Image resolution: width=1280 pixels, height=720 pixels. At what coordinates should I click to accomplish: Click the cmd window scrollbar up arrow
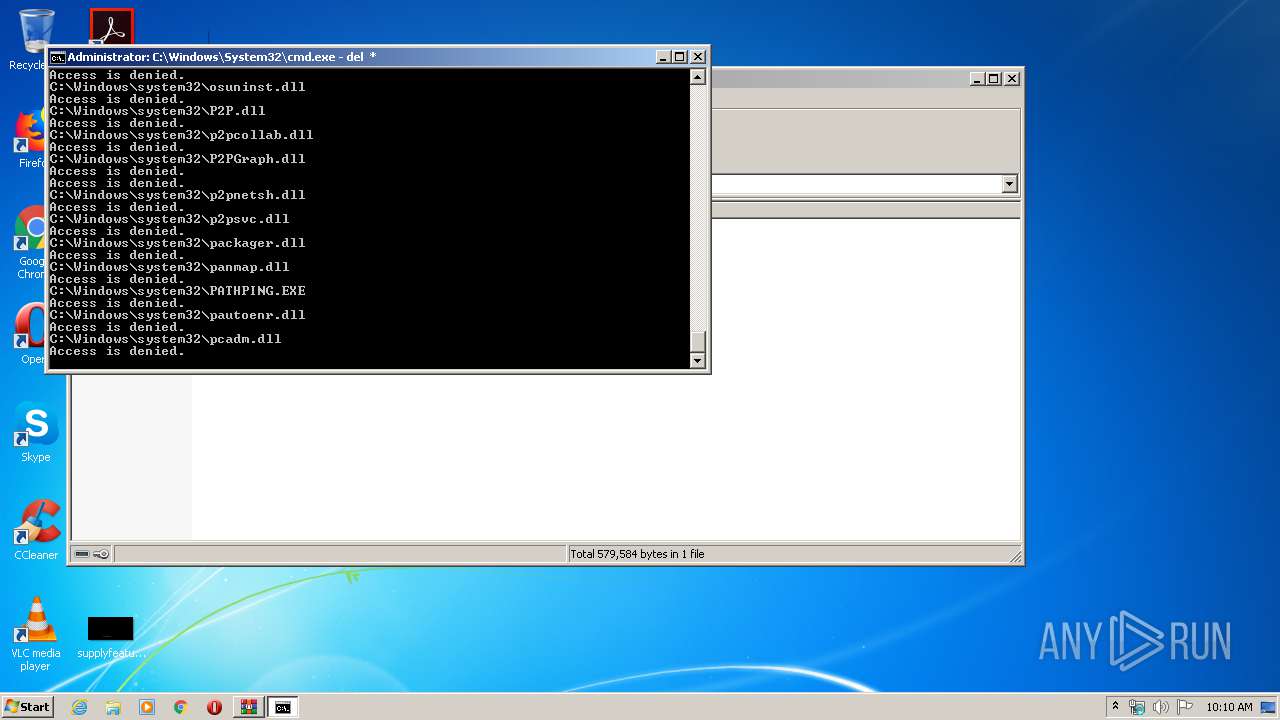[698, 77]
